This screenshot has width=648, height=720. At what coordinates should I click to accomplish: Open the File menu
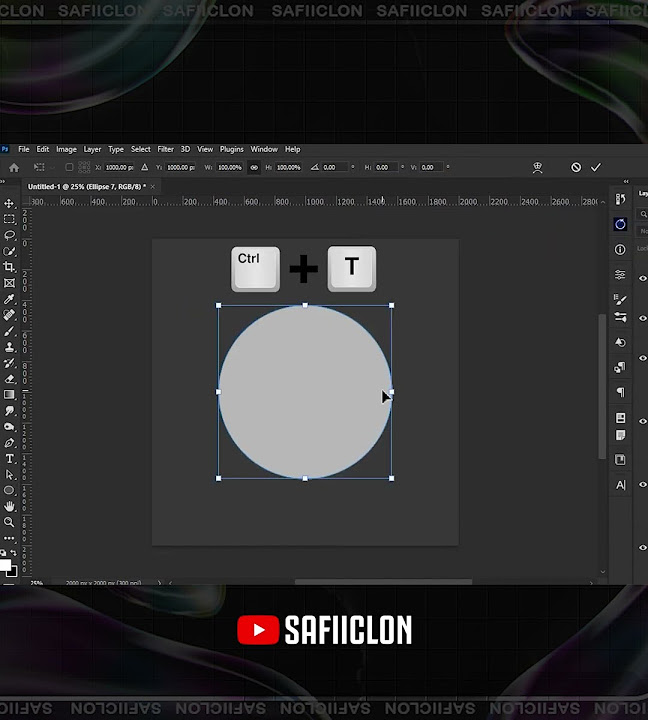coord(23,149)
